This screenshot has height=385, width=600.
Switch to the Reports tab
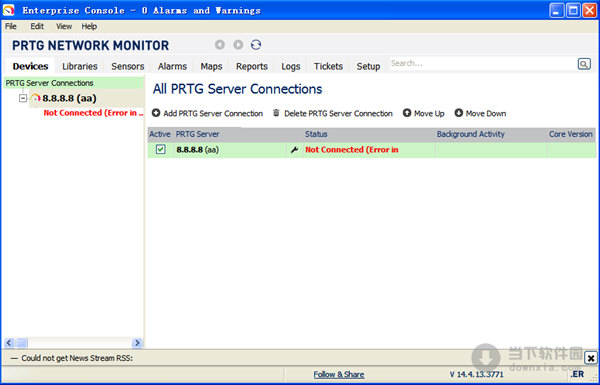coord(252,66)
